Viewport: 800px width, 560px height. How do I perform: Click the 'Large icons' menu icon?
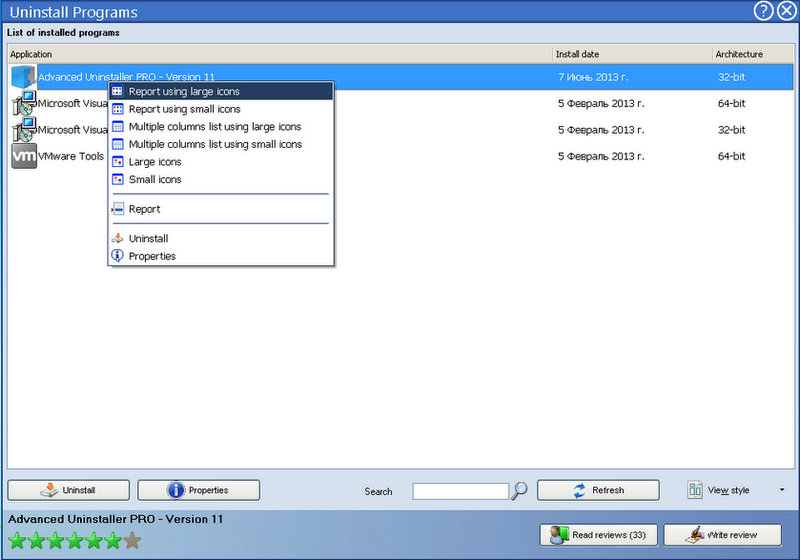pos(118,162)
